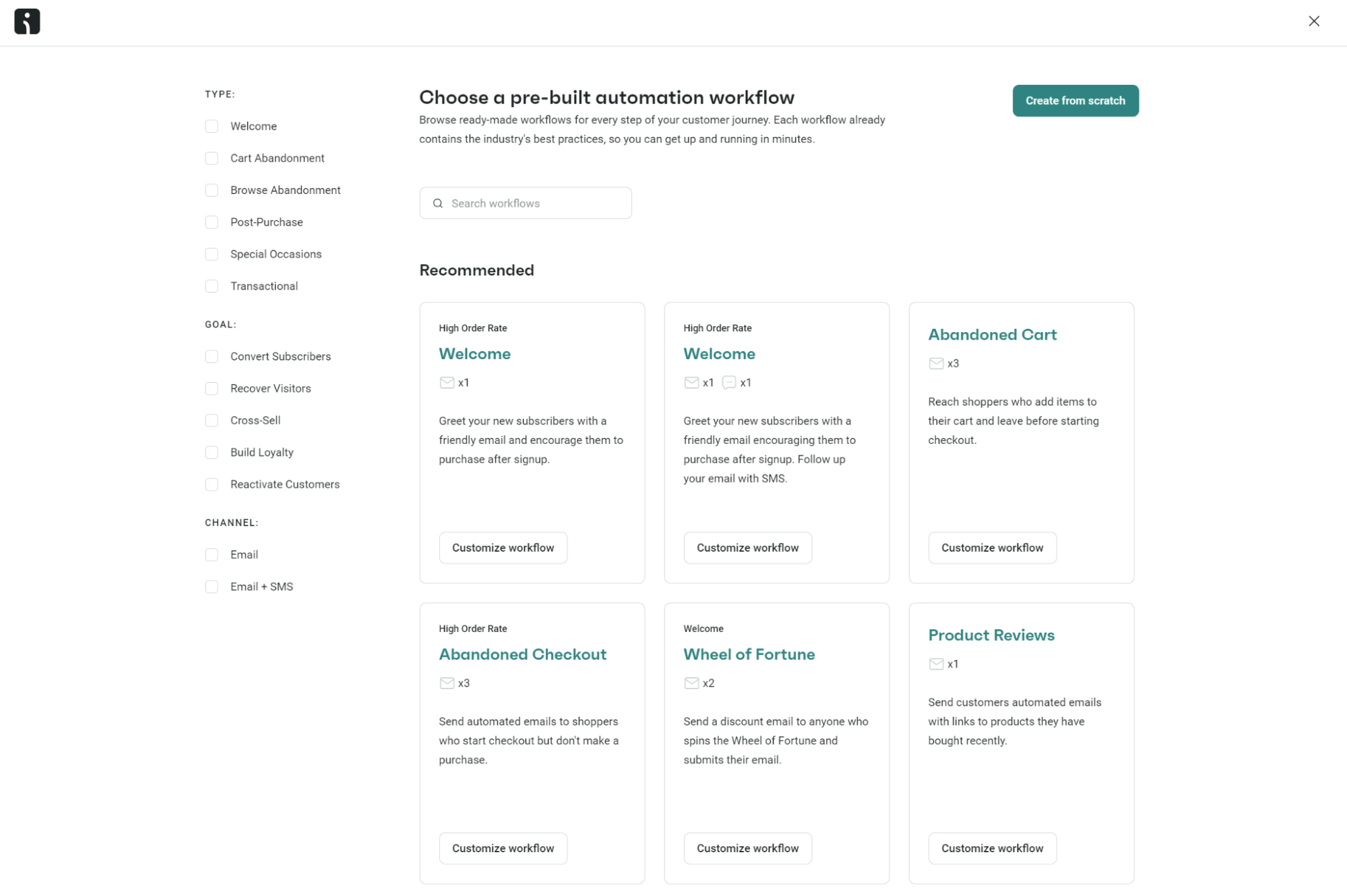Viewport: 1347px width, 896px height.
Task: Enable the Email + SMS channel filter
Action: click(212, 586)
